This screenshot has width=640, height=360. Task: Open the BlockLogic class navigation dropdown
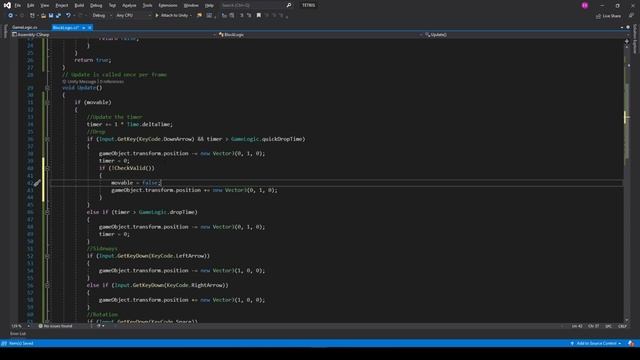click(x=320, y=35)
